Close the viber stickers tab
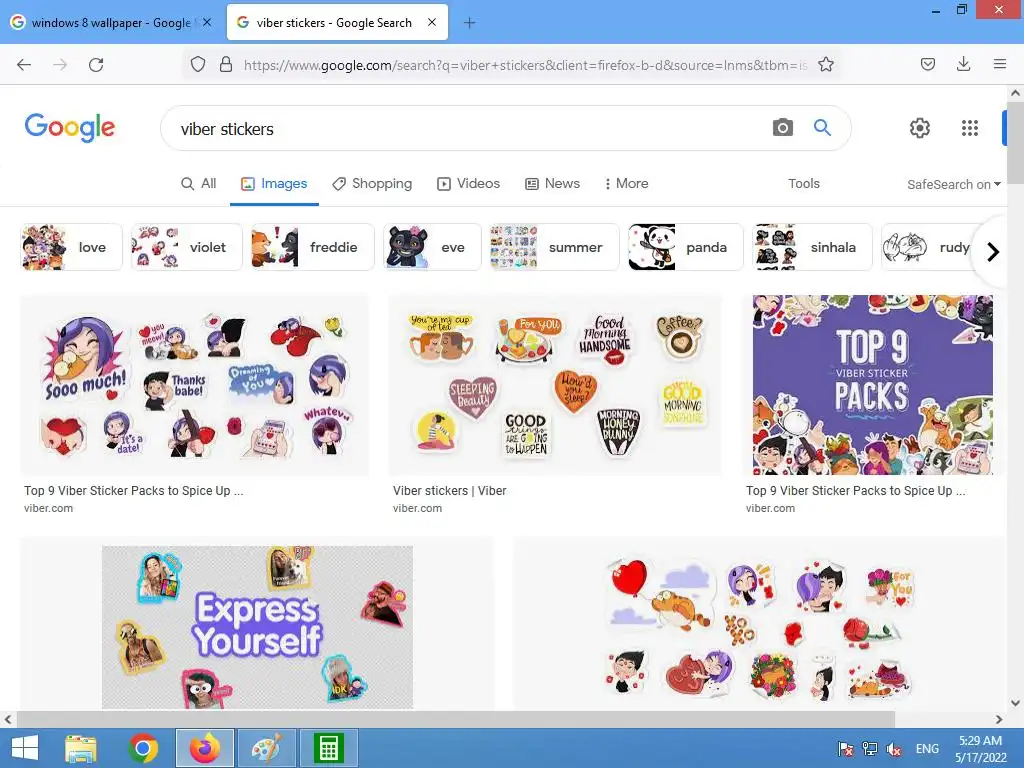Image resolution: width=1024 pixels, height=768 pixels. click(432, 22)
